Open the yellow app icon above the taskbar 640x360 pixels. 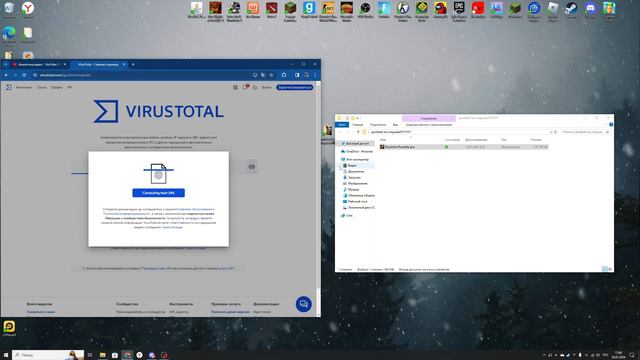point(9,327)
